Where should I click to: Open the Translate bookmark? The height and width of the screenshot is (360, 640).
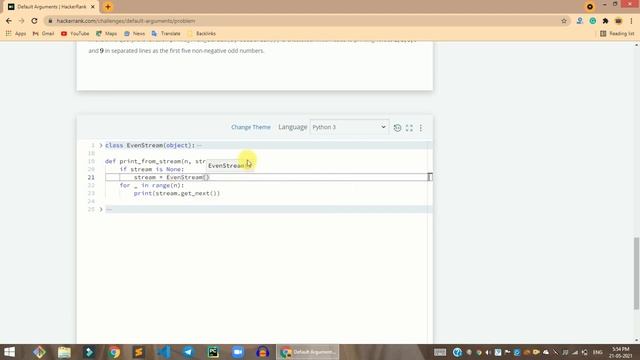tap(166, 33)
